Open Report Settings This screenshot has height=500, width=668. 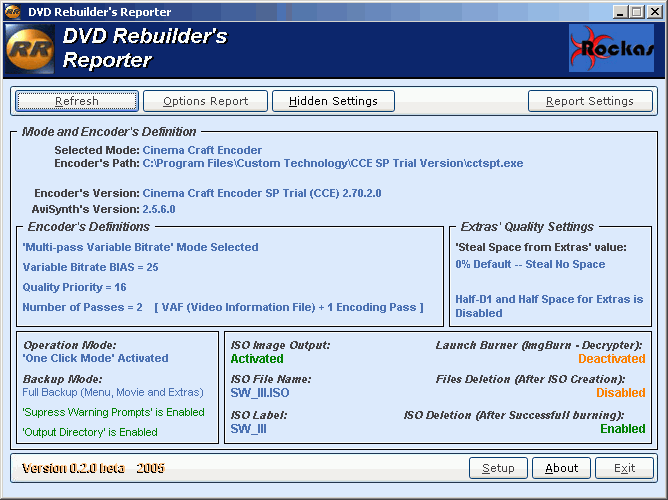590,101
